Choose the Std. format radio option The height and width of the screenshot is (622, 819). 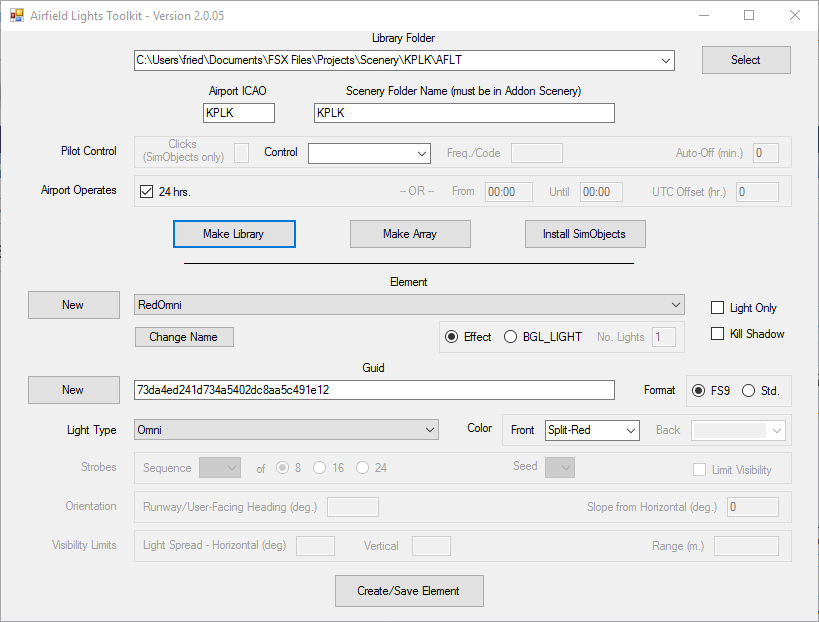(748, 391)
